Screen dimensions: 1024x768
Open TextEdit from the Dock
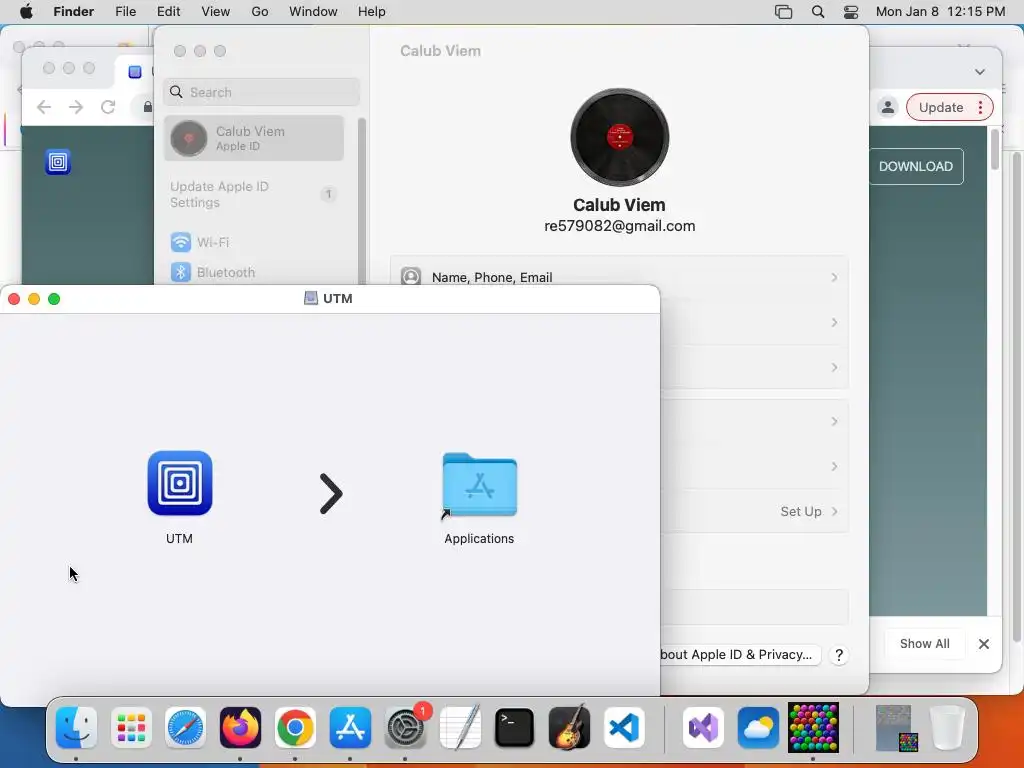[460, 728]
